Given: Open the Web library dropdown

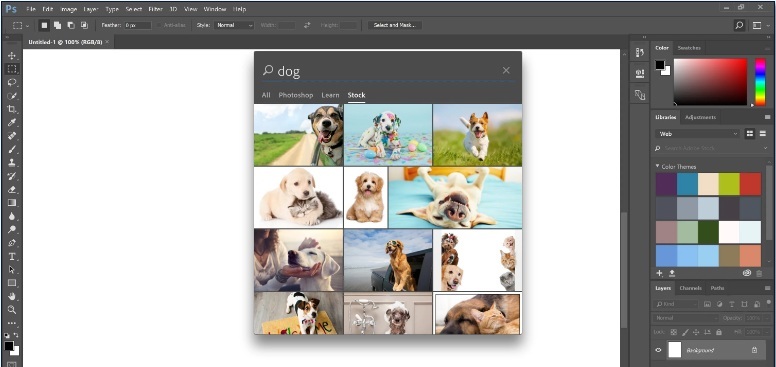Looking at the screenshot, I should [x=697, y=134].
